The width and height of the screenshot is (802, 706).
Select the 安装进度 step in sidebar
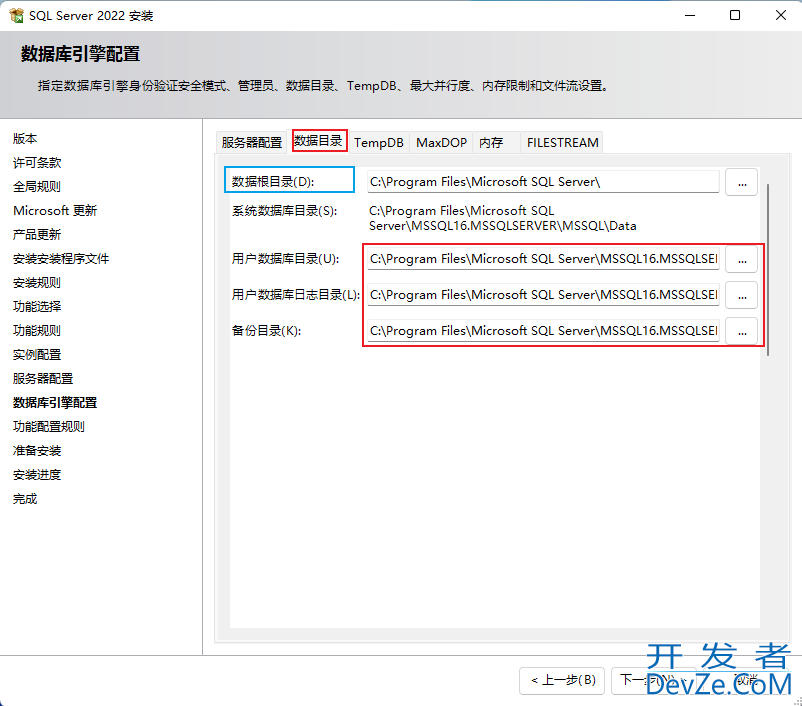click(37, 475)
